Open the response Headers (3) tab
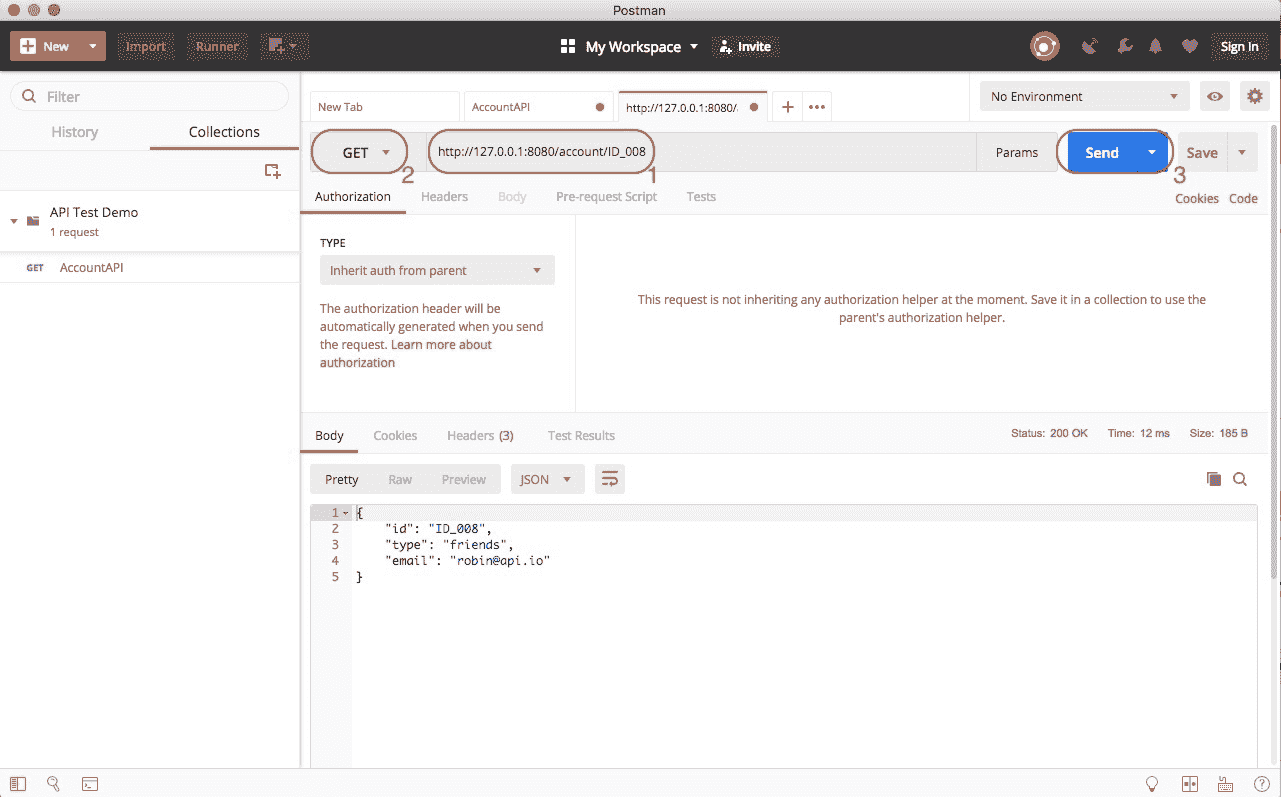Screen dimensions: 1281x797 (x=480, y=435)
